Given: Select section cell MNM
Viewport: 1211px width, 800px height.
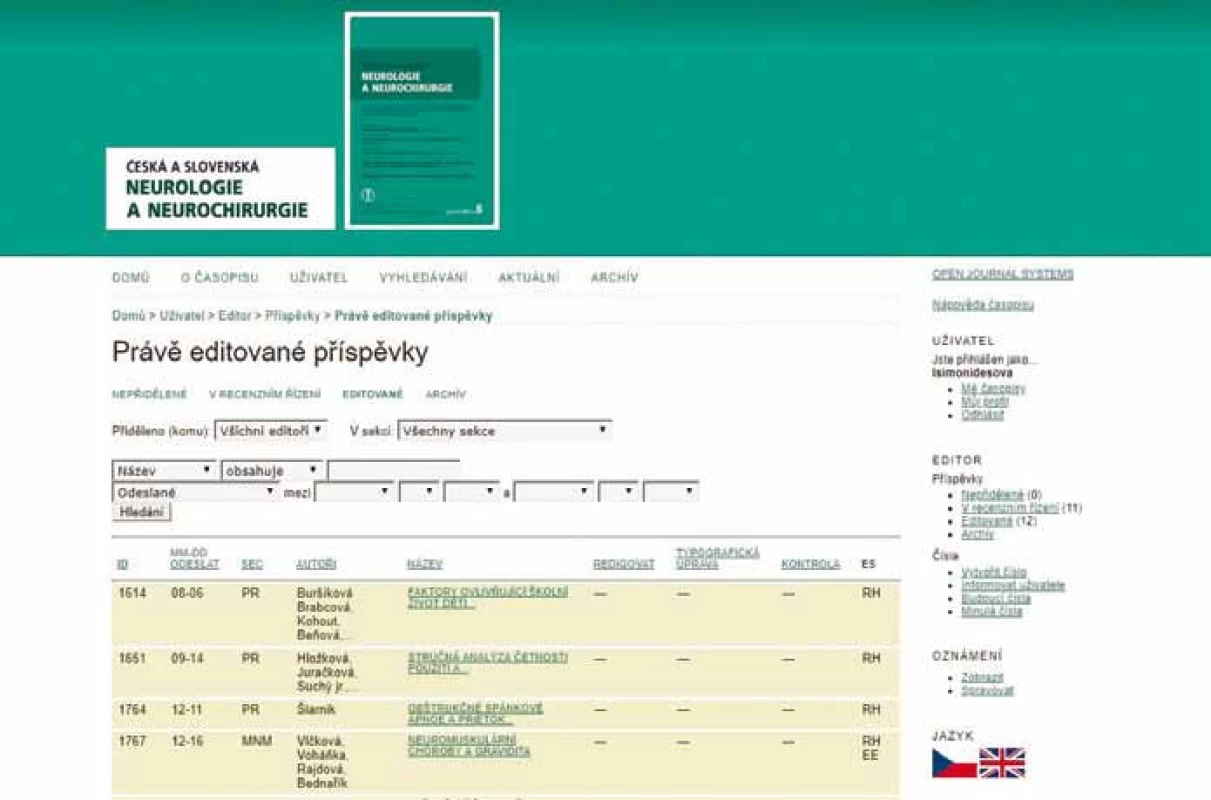Looking at the screenshot, I should click(x=256, y=742).
